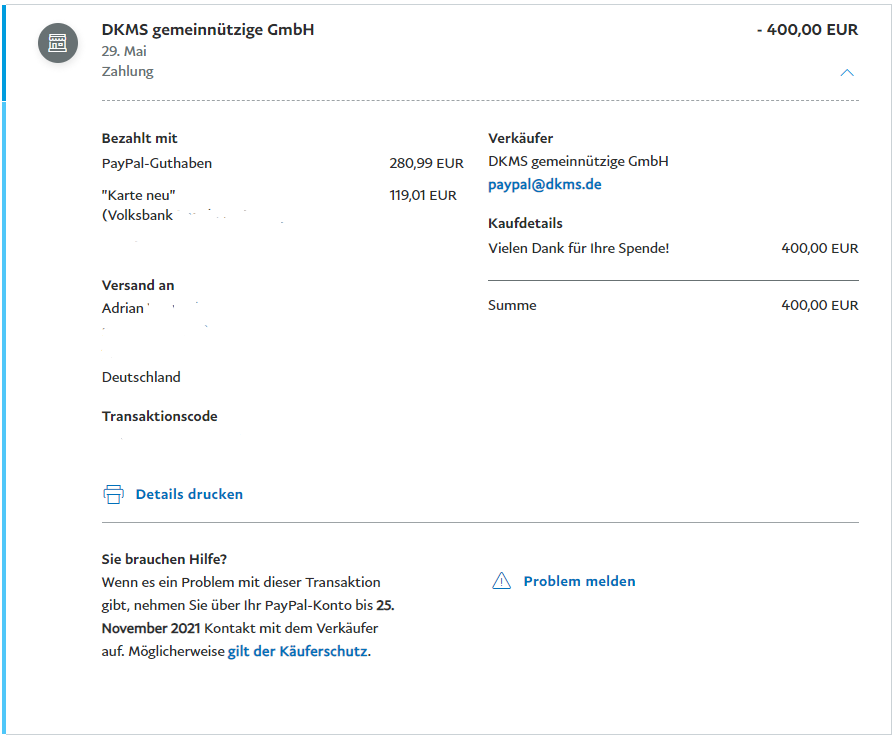
Task: Click the 280,99 EUR amount
Action: click(426, 163)
